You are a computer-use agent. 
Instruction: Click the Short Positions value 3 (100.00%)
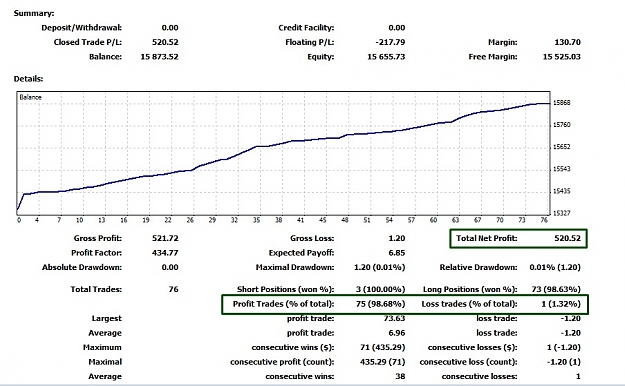(x=380, y=289)
